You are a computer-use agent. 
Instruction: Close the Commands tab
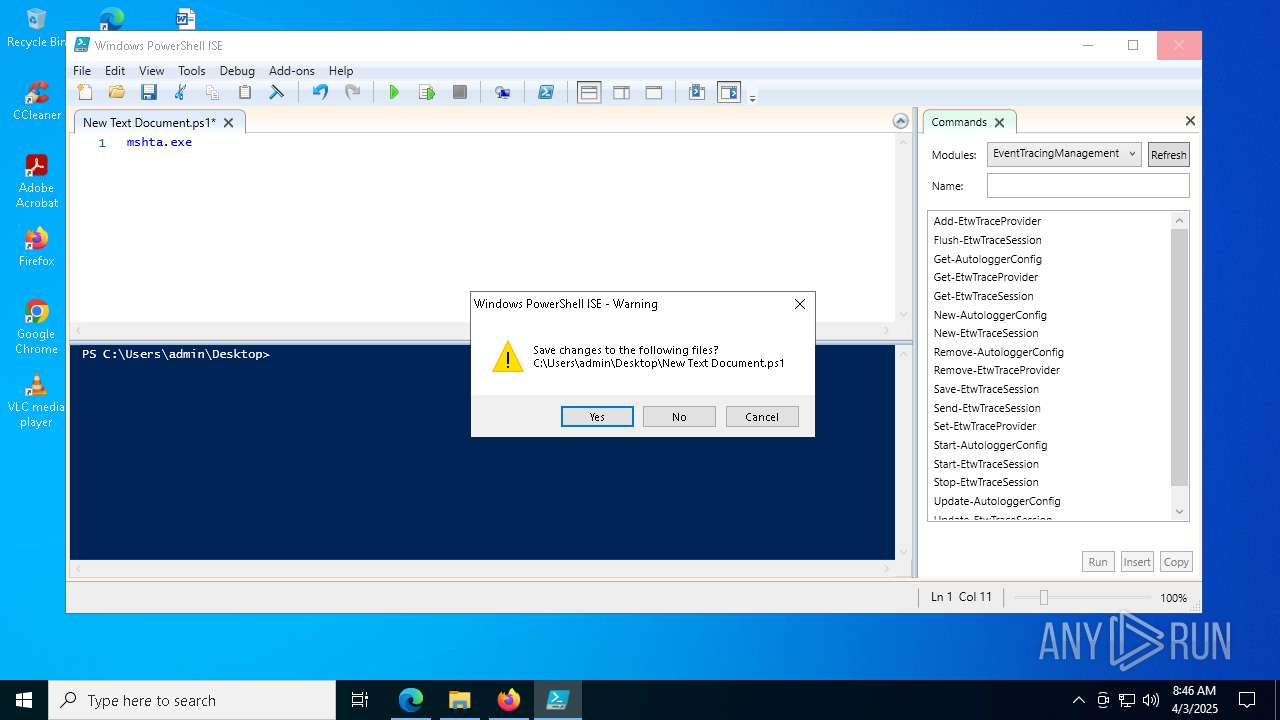point(998,122)
